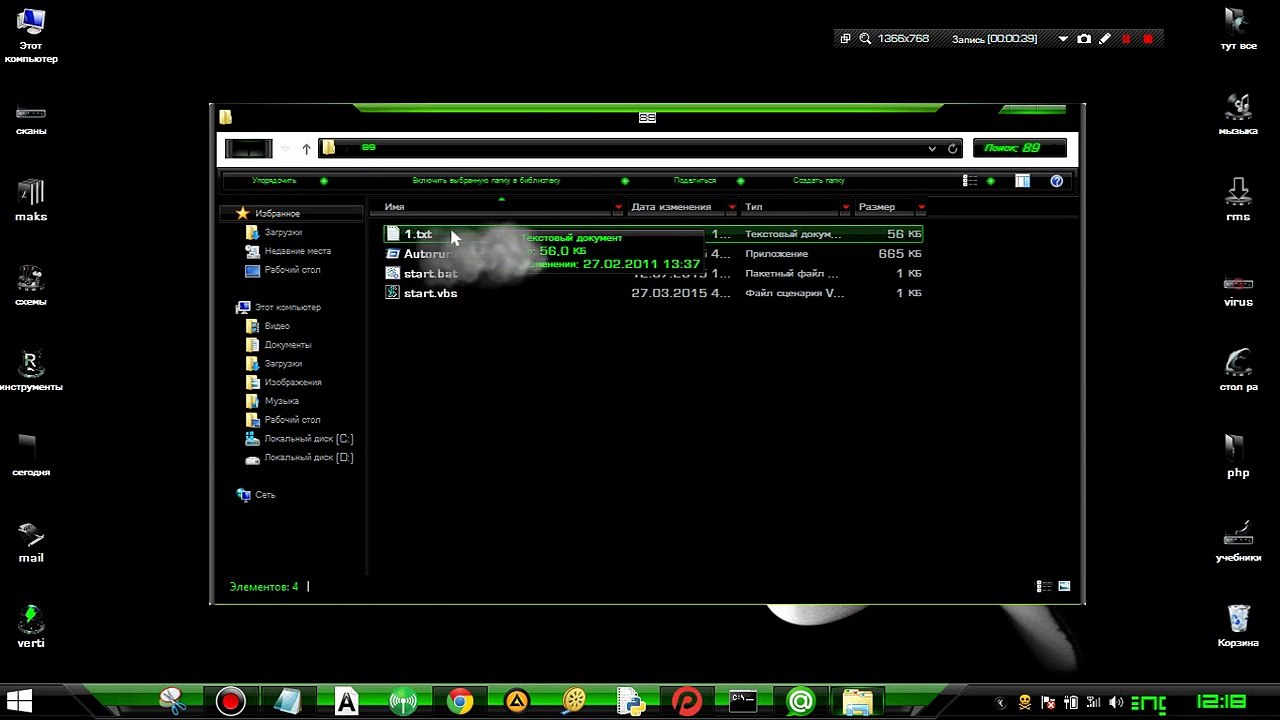Open the Имя column filter dropdown
Image resolution: width=1280 pixels, height=720 pixels.
click(619, 207)
